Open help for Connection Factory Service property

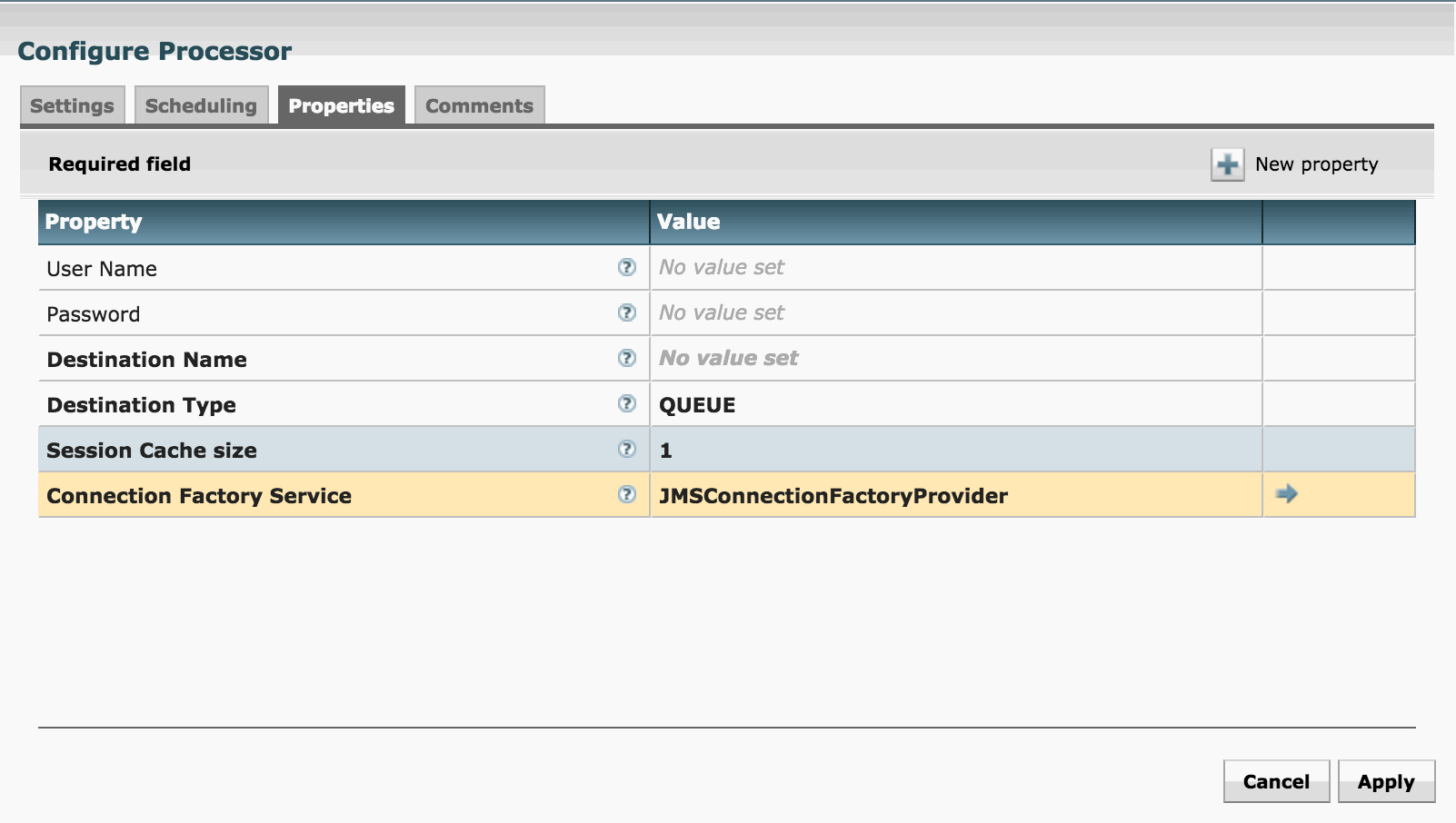[x=626, y=495]
